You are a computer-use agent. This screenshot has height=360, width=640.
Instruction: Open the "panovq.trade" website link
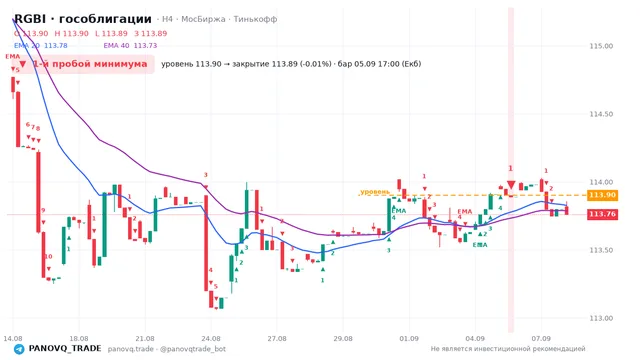(x=131, y=349)
